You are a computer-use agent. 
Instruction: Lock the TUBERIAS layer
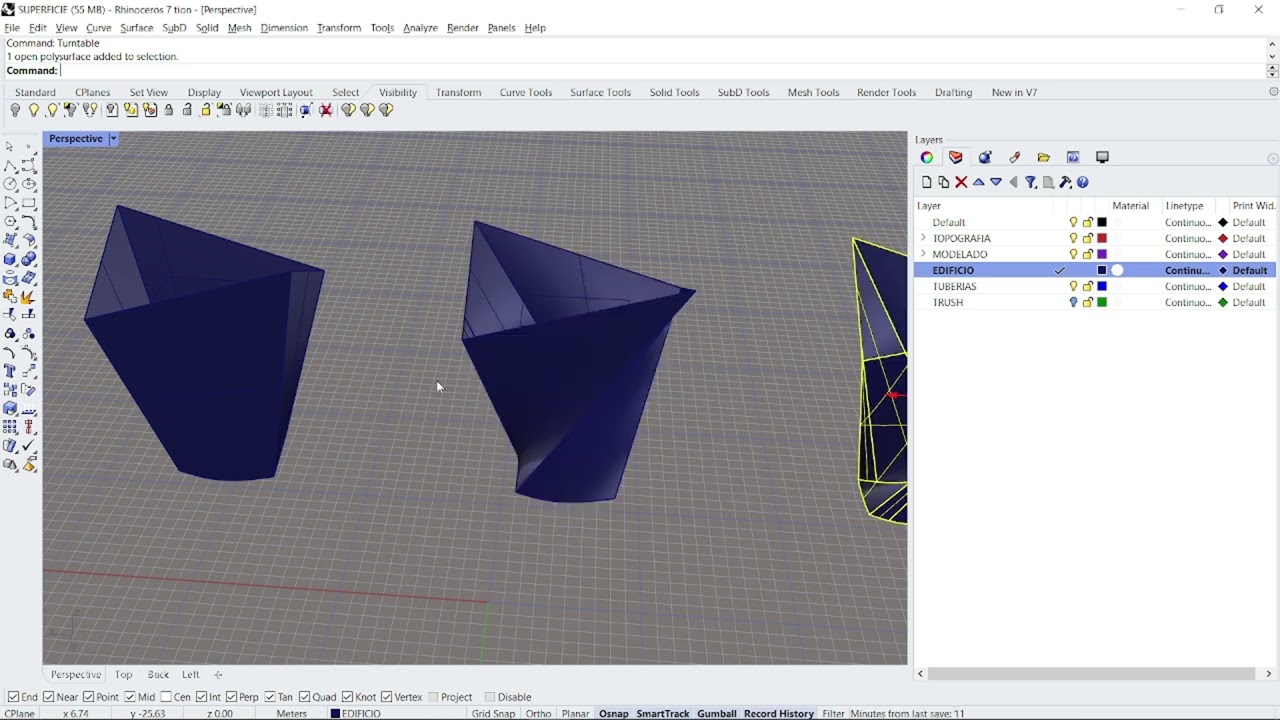tap(1087, 286)
